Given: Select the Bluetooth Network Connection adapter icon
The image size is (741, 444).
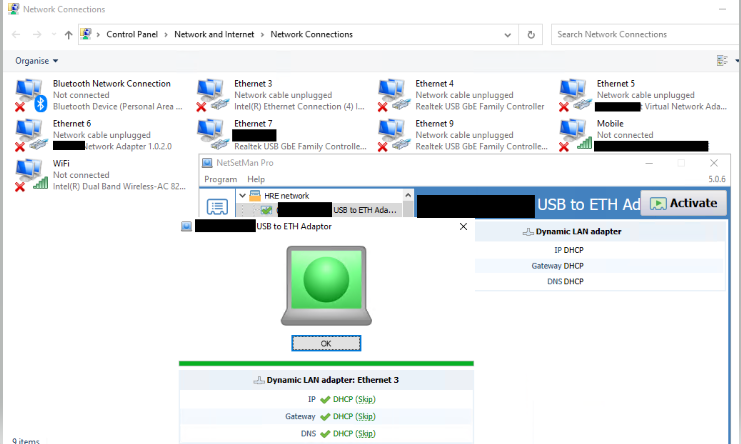Looking at the screenshot, I should [31, 95].
